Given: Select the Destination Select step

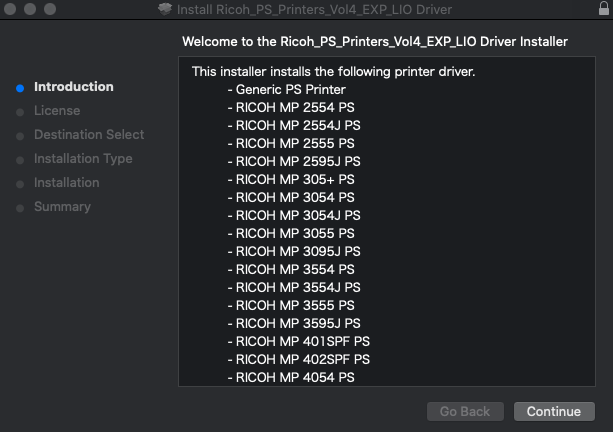Looking at the screenshot, I should pos(89,134).
